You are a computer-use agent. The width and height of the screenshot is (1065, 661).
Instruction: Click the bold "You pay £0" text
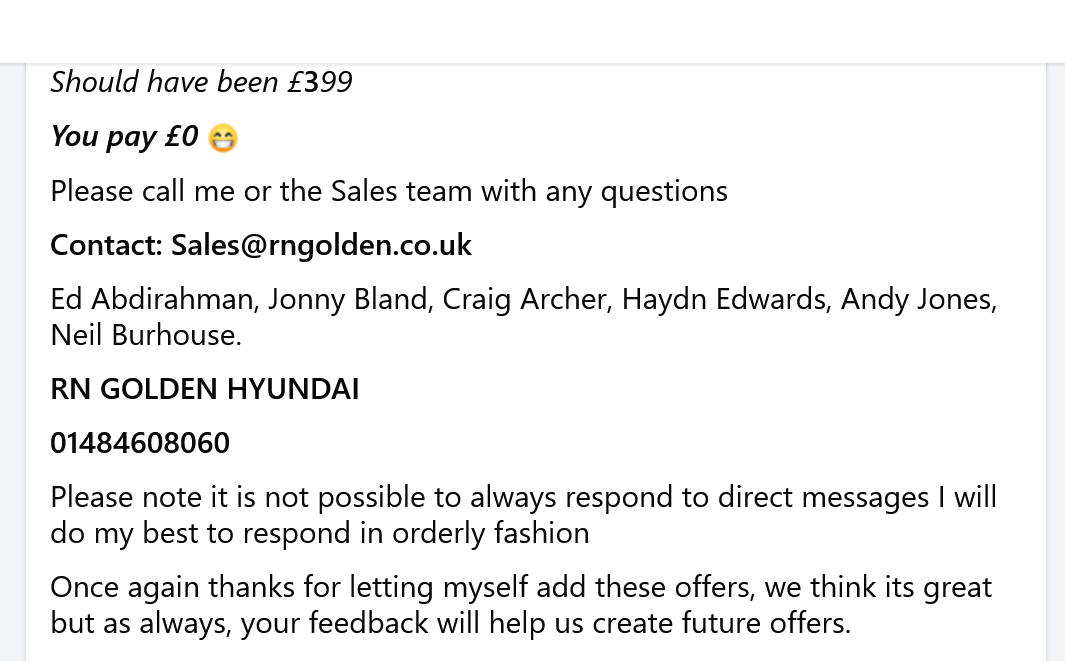pos(125,136)
